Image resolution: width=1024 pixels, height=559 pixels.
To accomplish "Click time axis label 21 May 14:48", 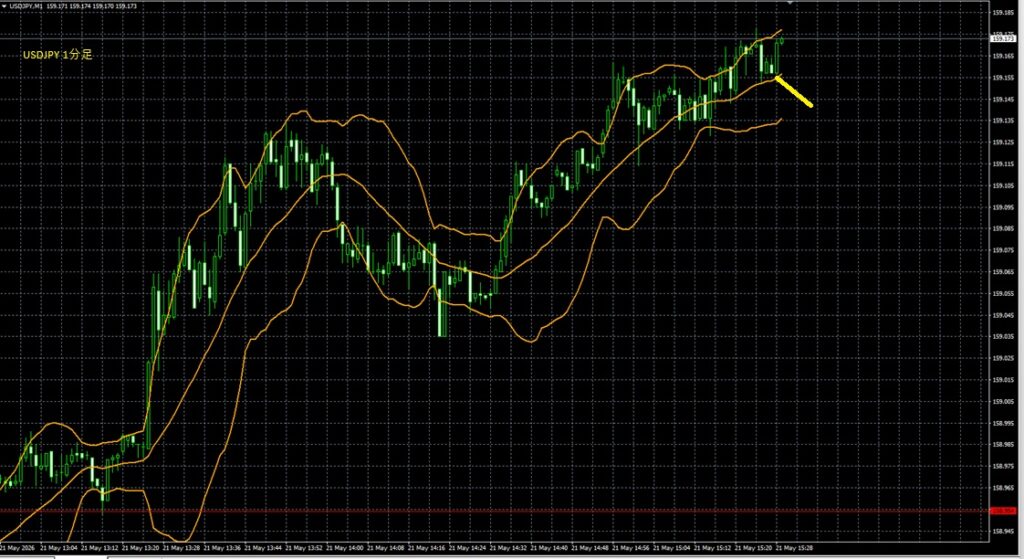I will 590,548.
